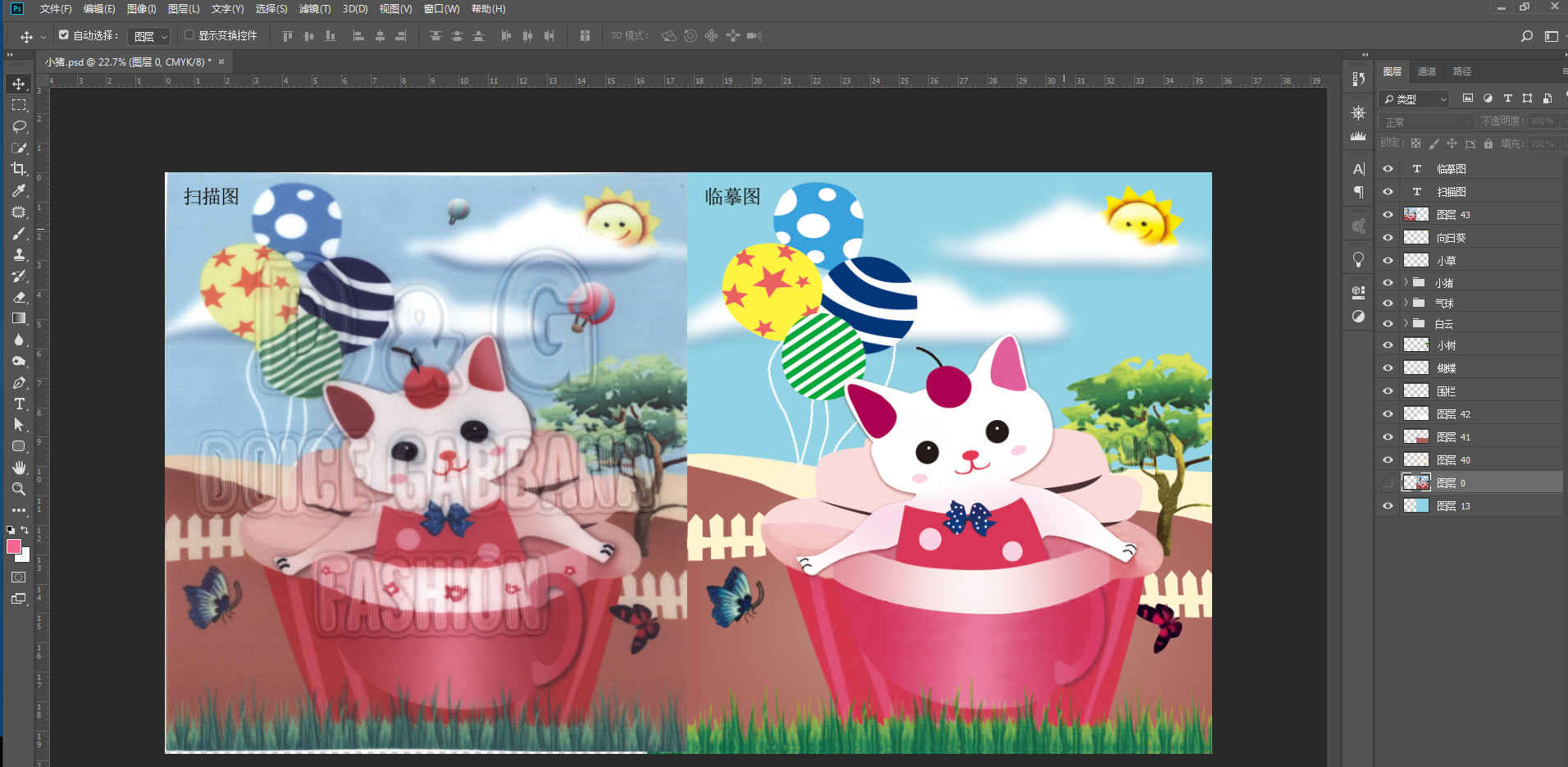Hide layer 图层 43

click(1388, 215)
